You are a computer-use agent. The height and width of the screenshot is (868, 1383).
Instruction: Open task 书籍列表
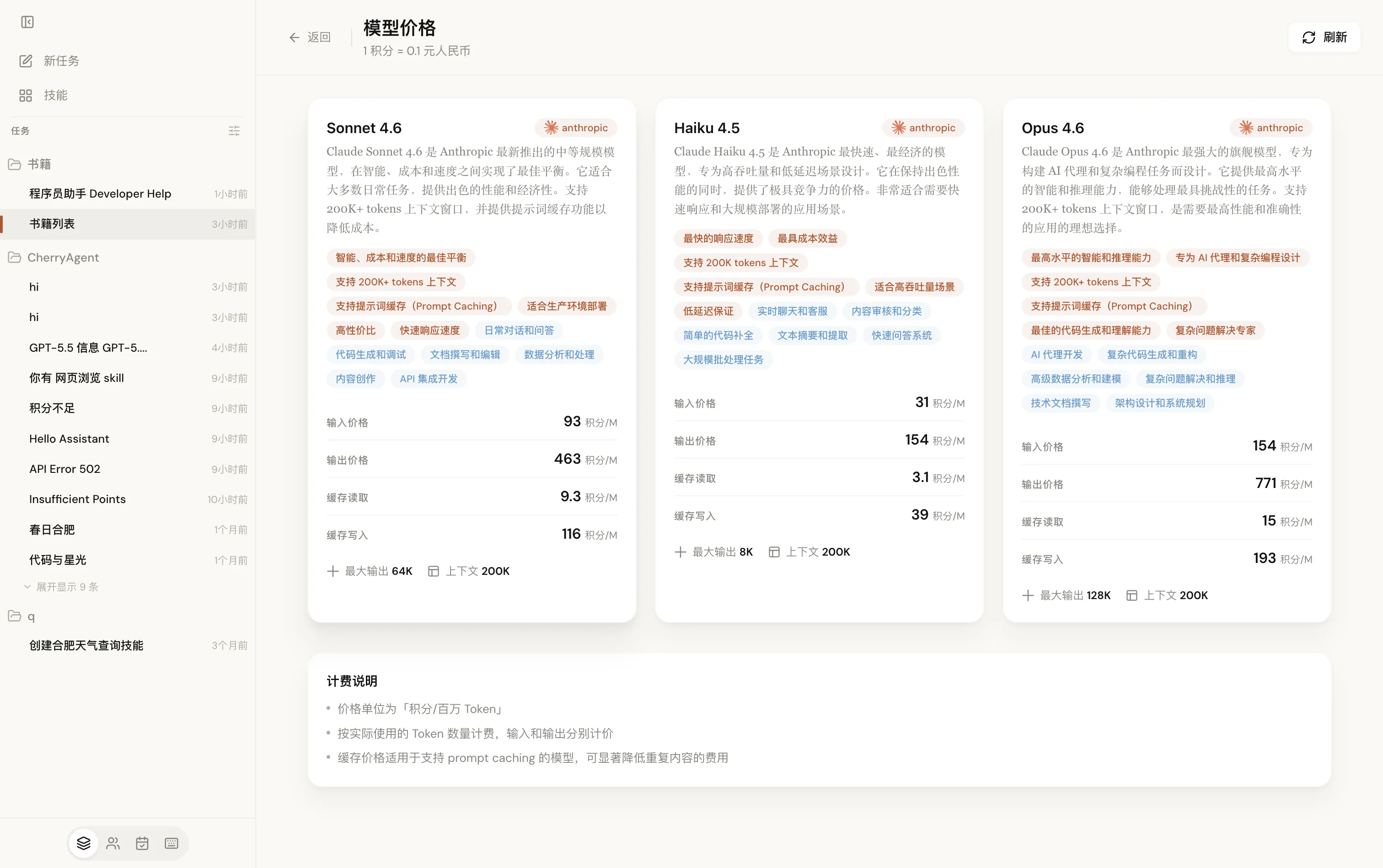128,224
